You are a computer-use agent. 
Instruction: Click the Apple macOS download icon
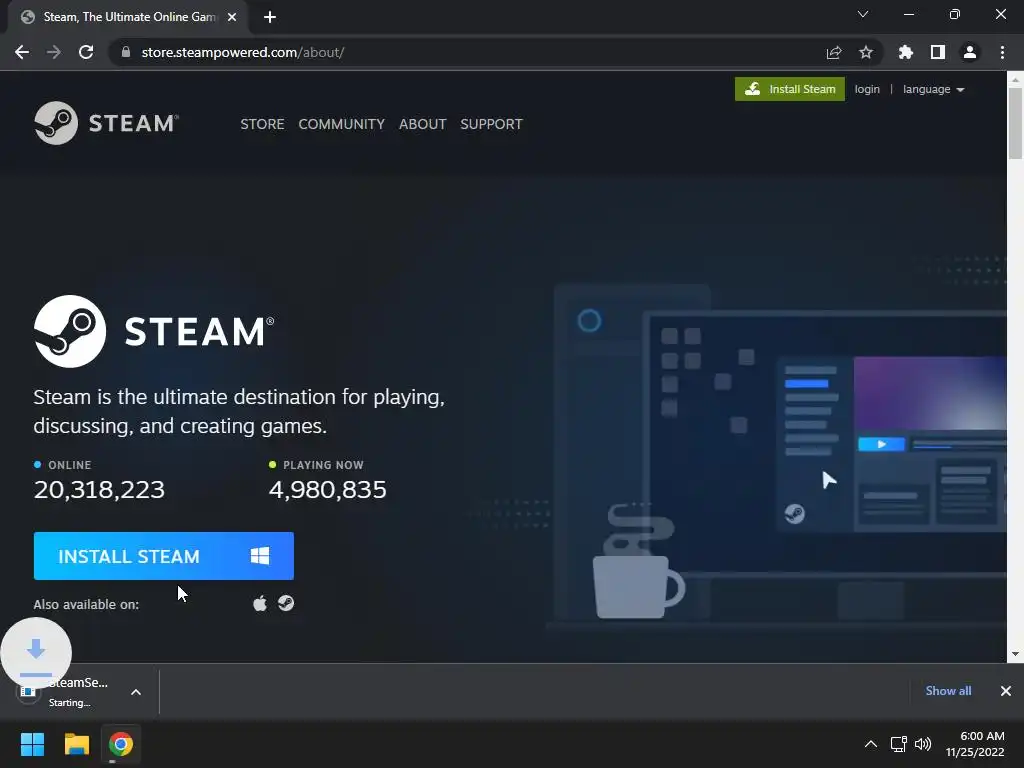coord(260,603)
